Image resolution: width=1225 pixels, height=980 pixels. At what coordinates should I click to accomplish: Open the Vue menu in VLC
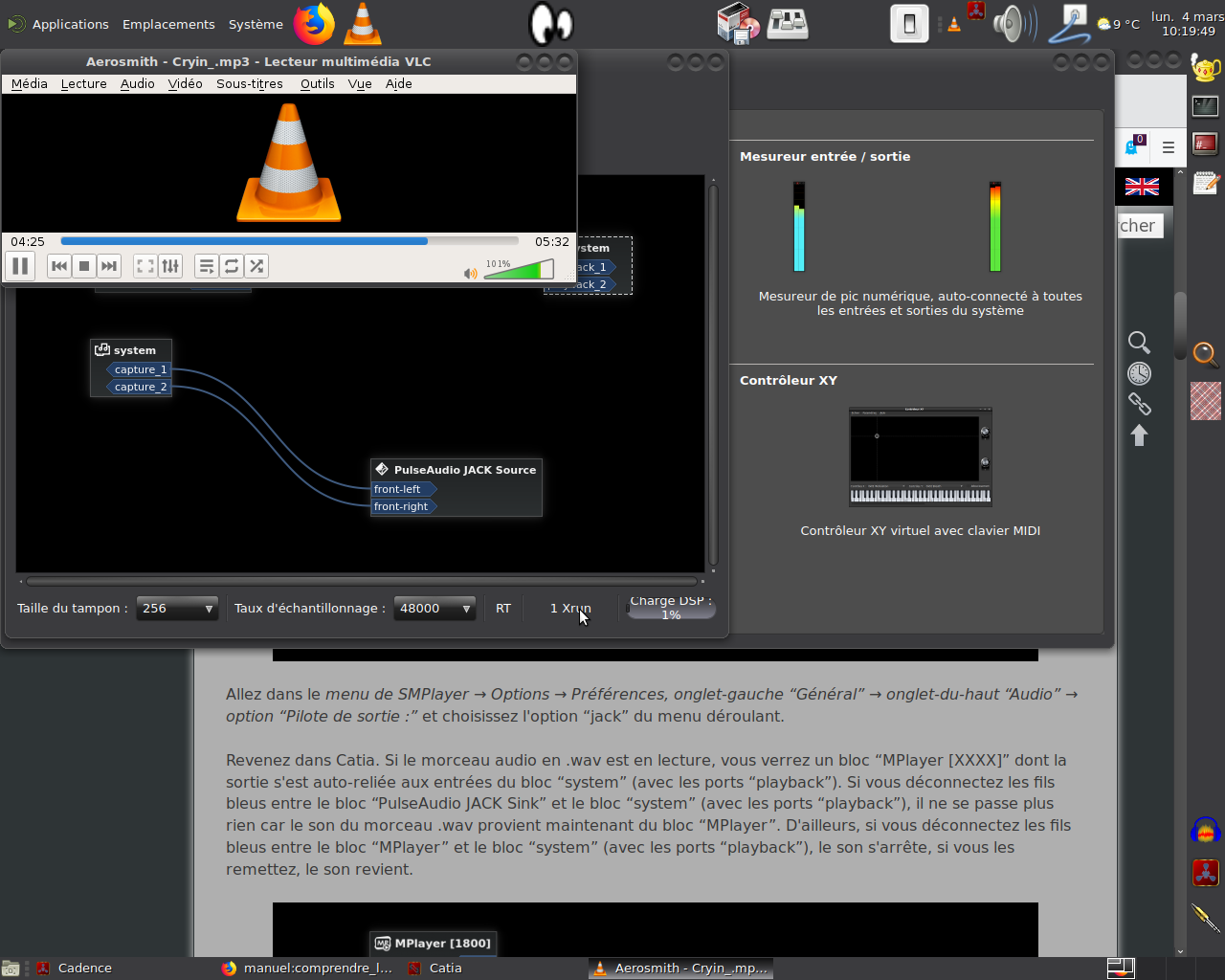click(x=360, y=84)
